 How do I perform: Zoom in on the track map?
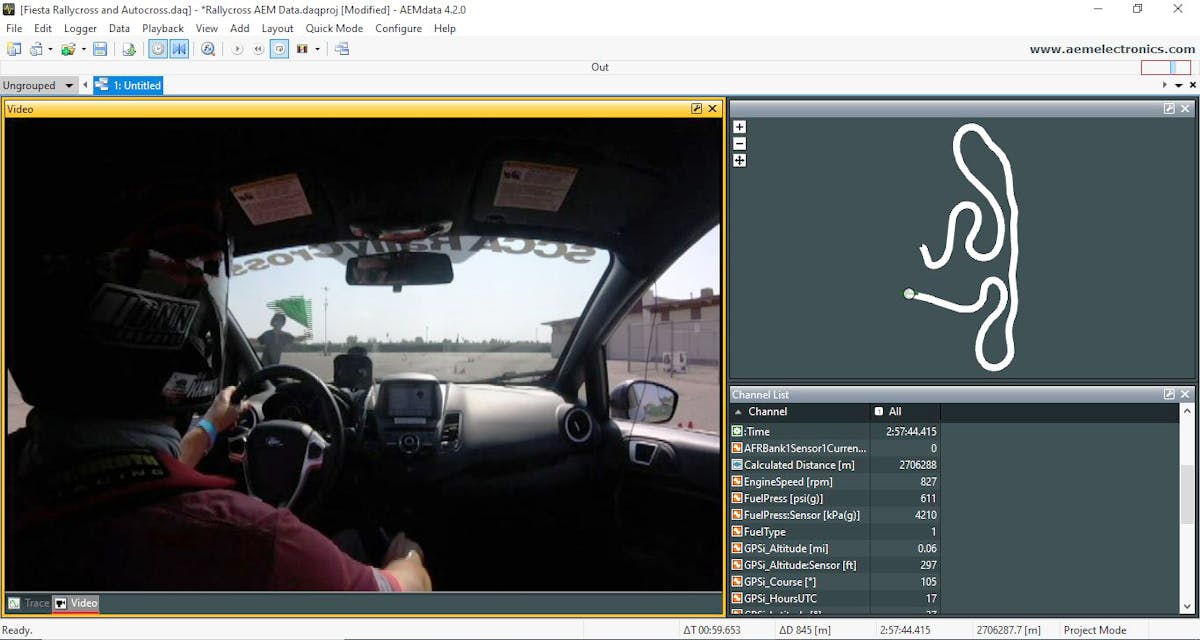point(739,127)
